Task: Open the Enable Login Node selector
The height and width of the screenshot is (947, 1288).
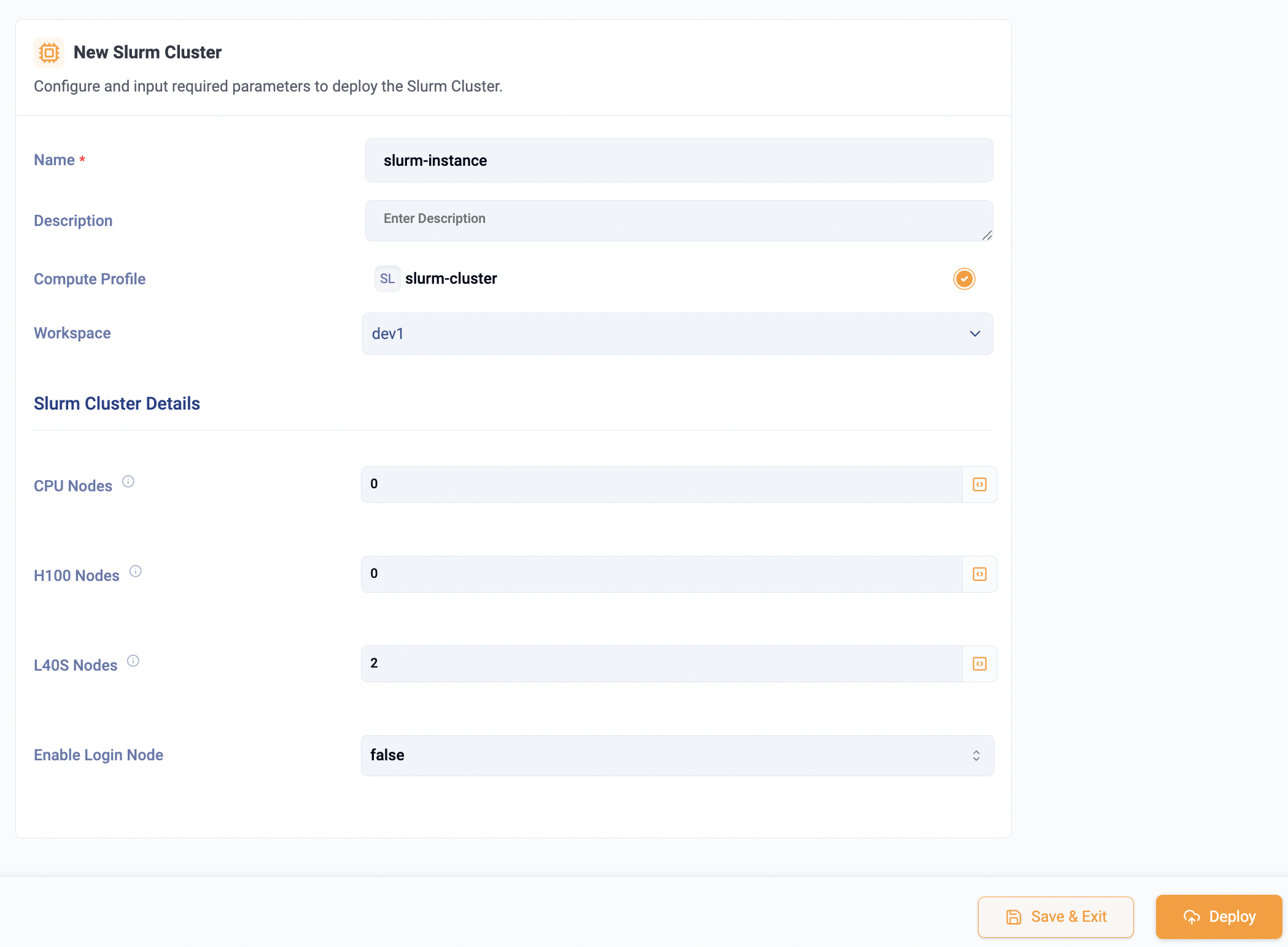Action: tap(677, 755)
